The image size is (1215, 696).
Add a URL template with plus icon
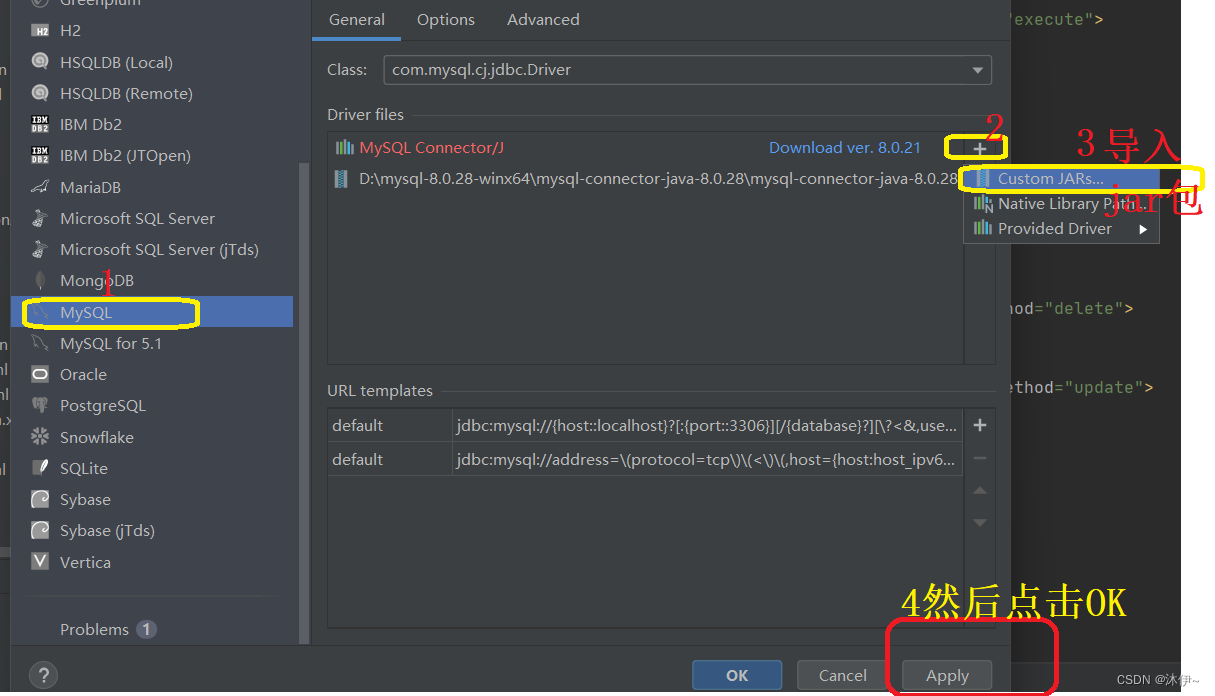coord(980,425)
